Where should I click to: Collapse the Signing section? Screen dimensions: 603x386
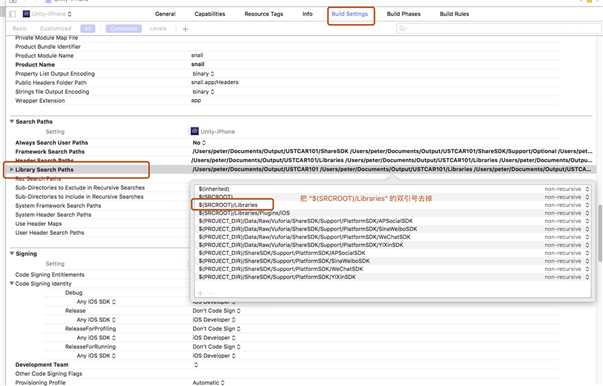12,253
